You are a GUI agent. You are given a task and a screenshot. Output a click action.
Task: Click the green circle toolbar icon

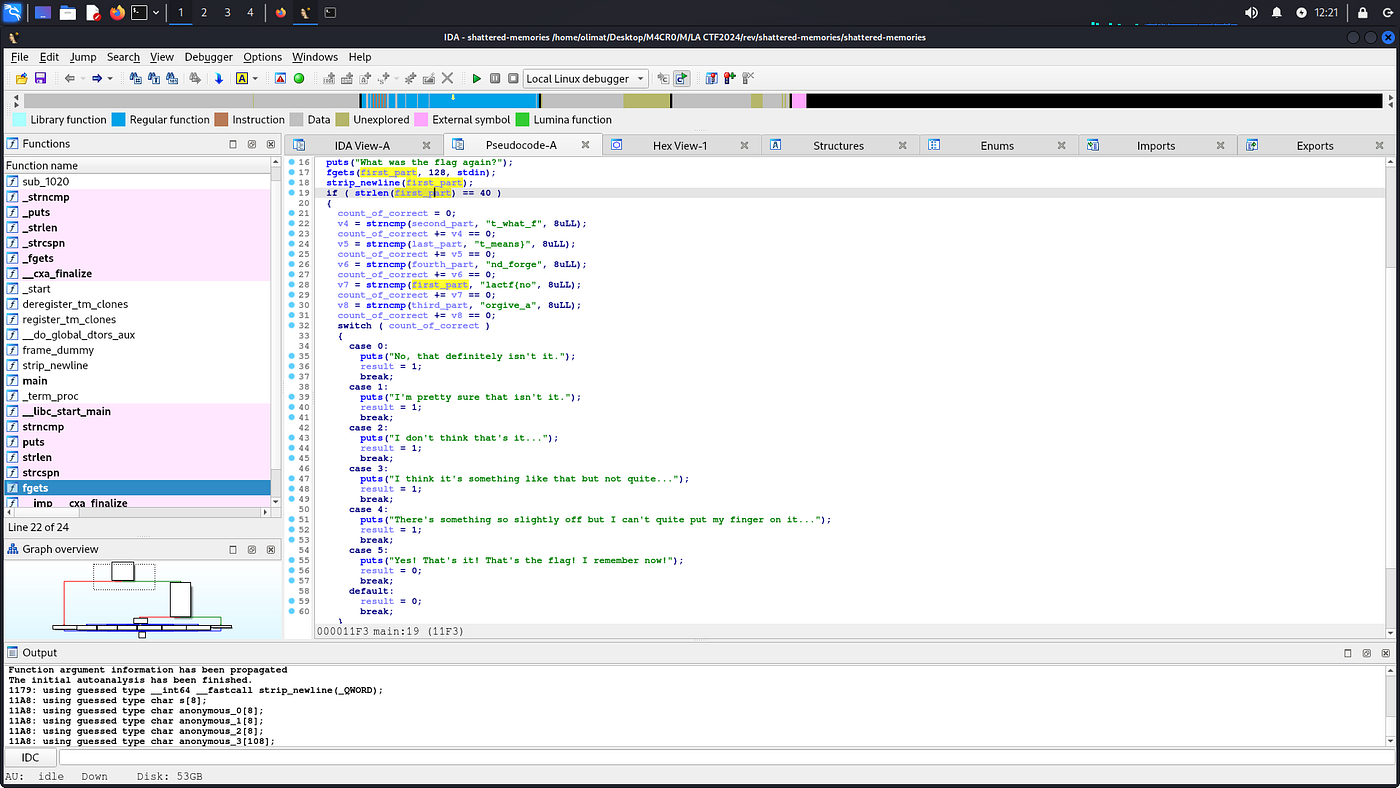click(x=298, y=78)
